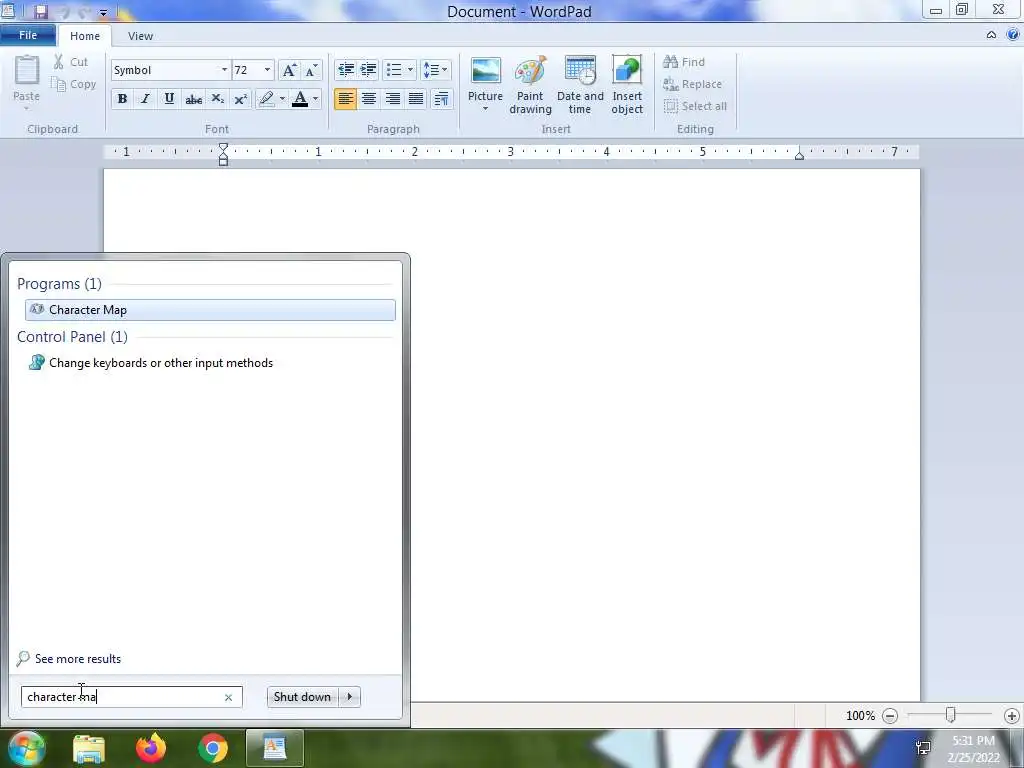Image resolution: width=1024 pixels, height=768 pixels.
Task: Expand the Picture dropdown arrow
Action: [485, 108]
